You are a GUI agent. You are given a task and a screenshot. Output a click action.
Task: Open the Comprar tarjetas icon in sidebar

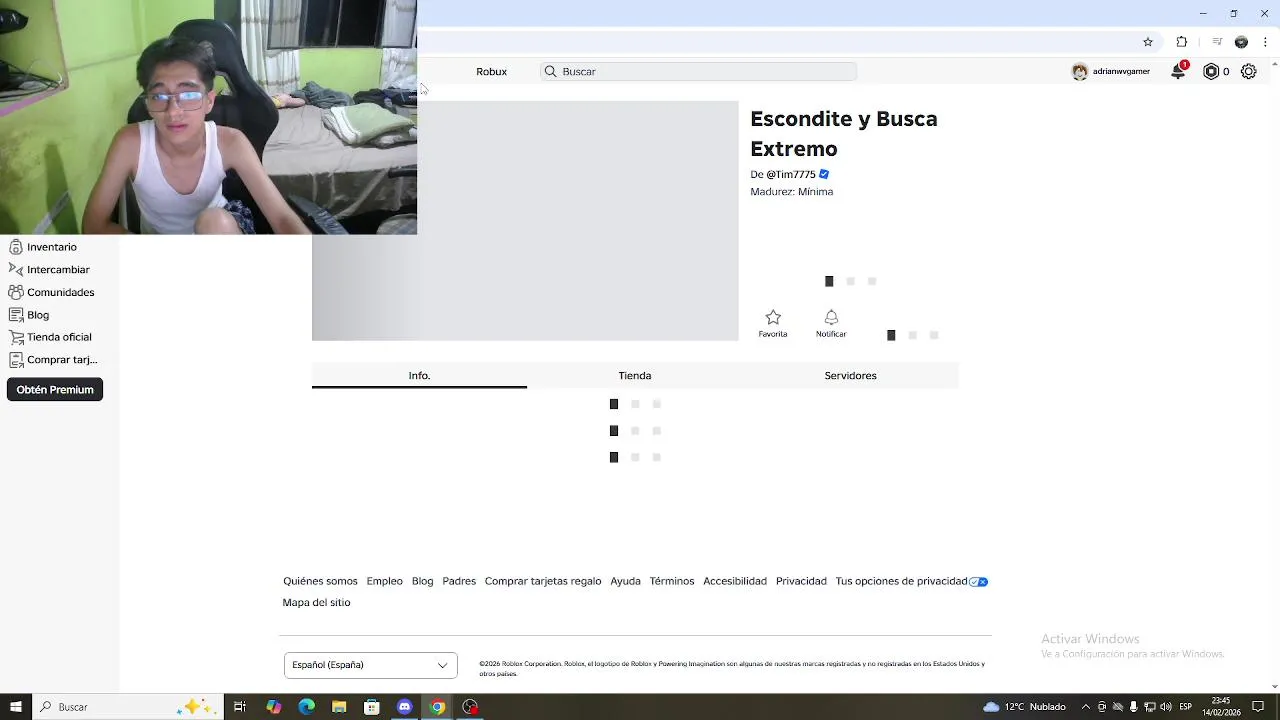[16, 360]
